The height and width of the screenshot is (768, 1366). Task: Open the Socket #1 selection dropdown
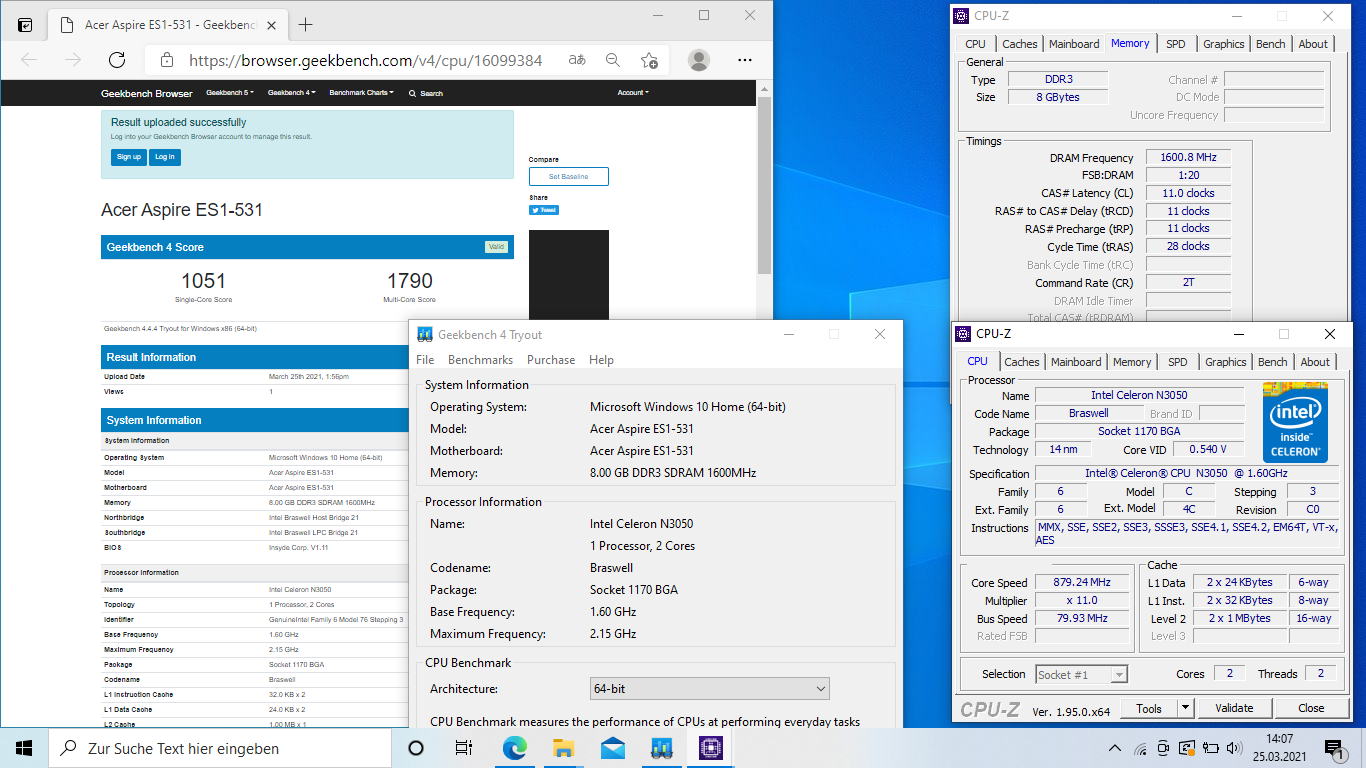pos(1081,674)
